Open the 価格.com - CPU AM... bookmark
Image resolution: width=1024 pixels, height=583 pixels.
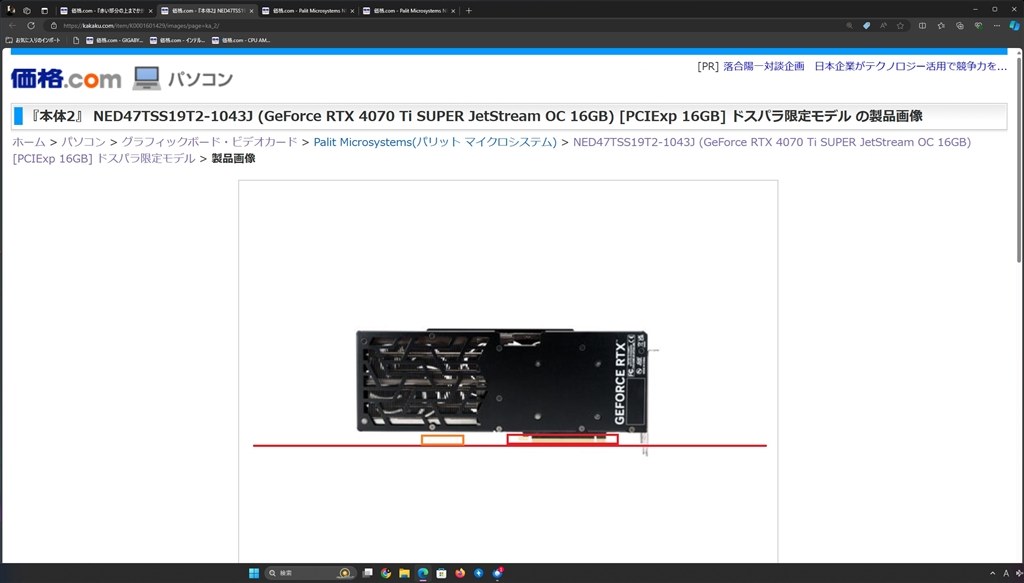[241, 40]
